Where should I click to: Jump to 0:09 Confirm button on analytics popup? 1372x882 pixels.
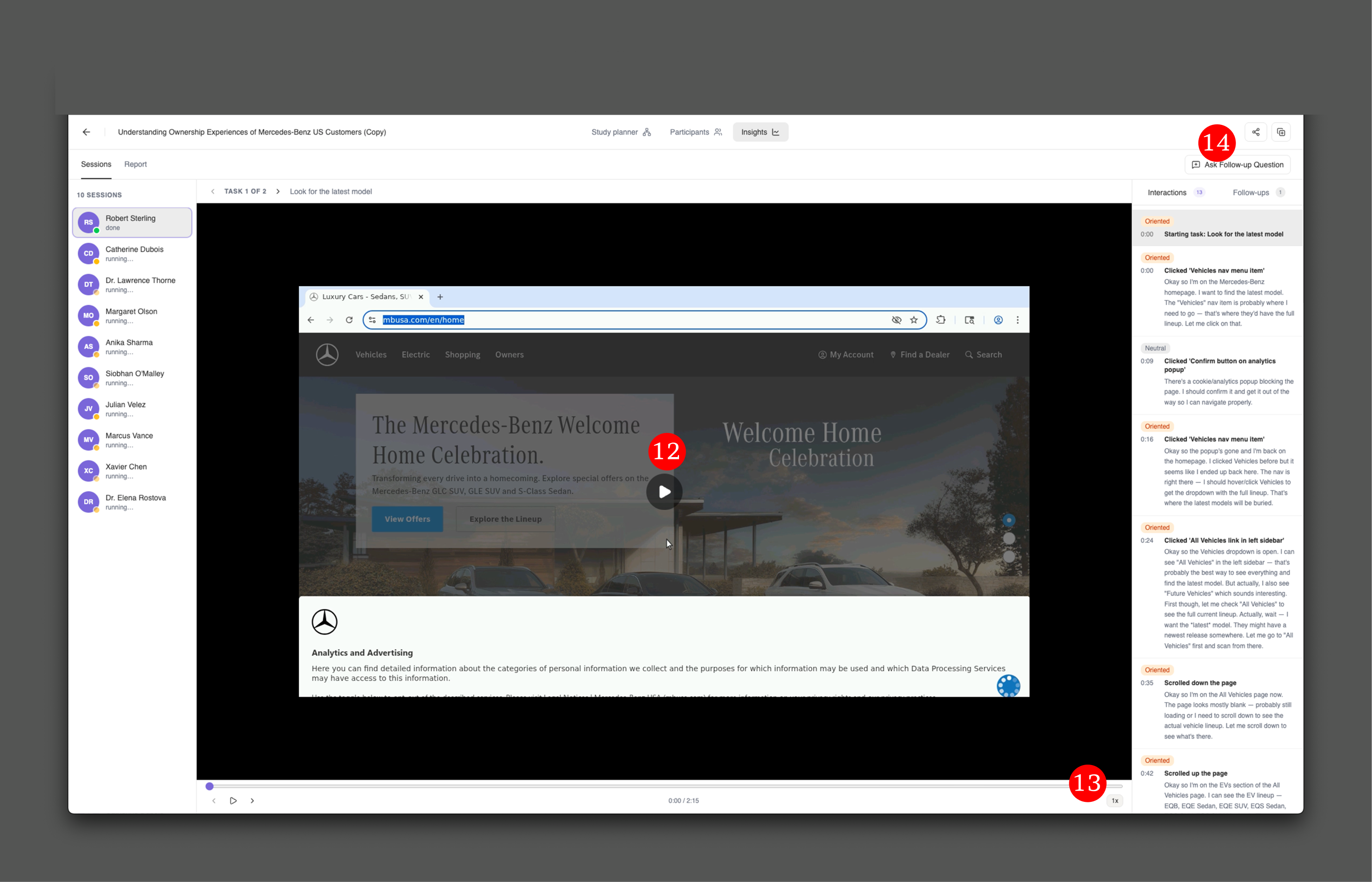point(1217,375)
